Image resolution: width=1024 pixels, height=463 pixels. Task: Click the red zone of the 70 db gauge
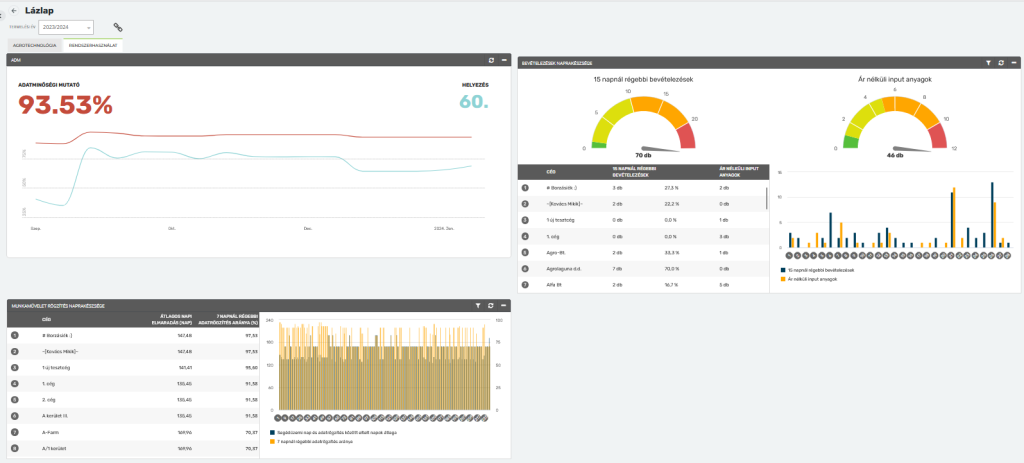pyautogui.click(x=686, y=136)
